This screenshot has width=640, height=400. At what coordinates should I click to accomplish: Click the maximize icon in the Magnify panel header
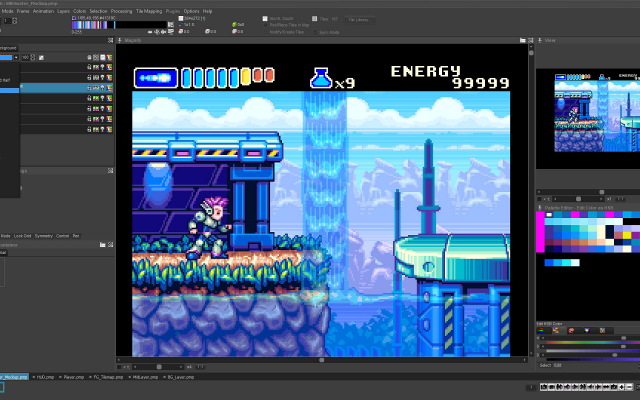pyautogui.click(x=531, y=40)
